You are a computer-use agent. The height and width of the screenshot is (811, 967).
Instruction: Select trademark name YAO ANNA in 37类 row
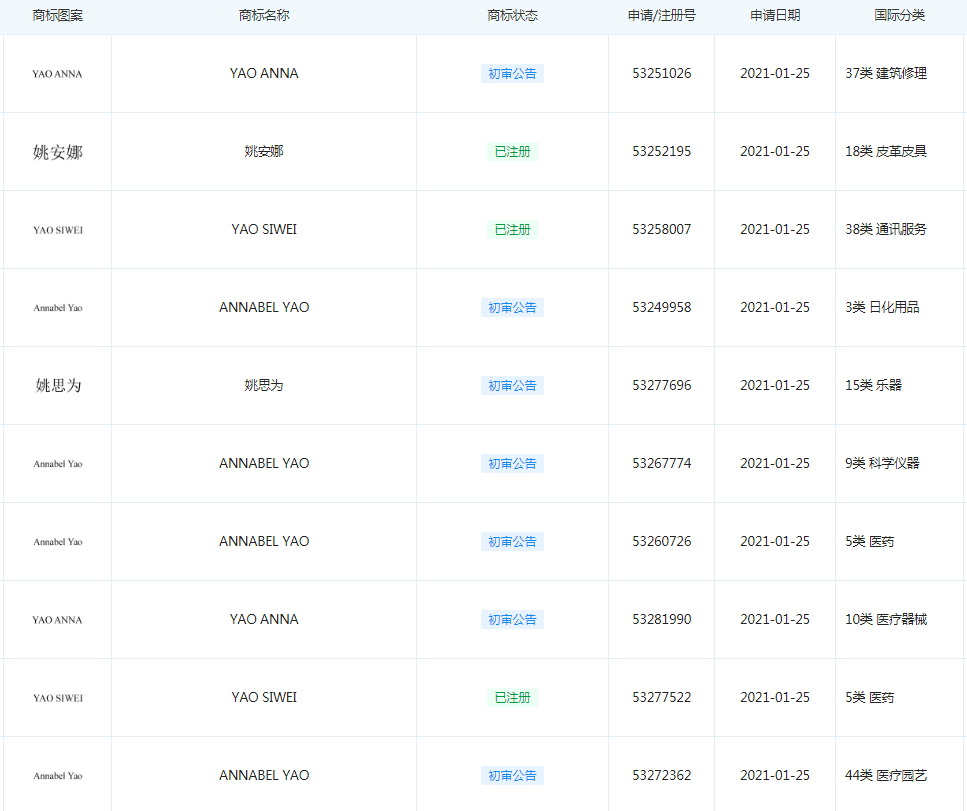point(264,73)
